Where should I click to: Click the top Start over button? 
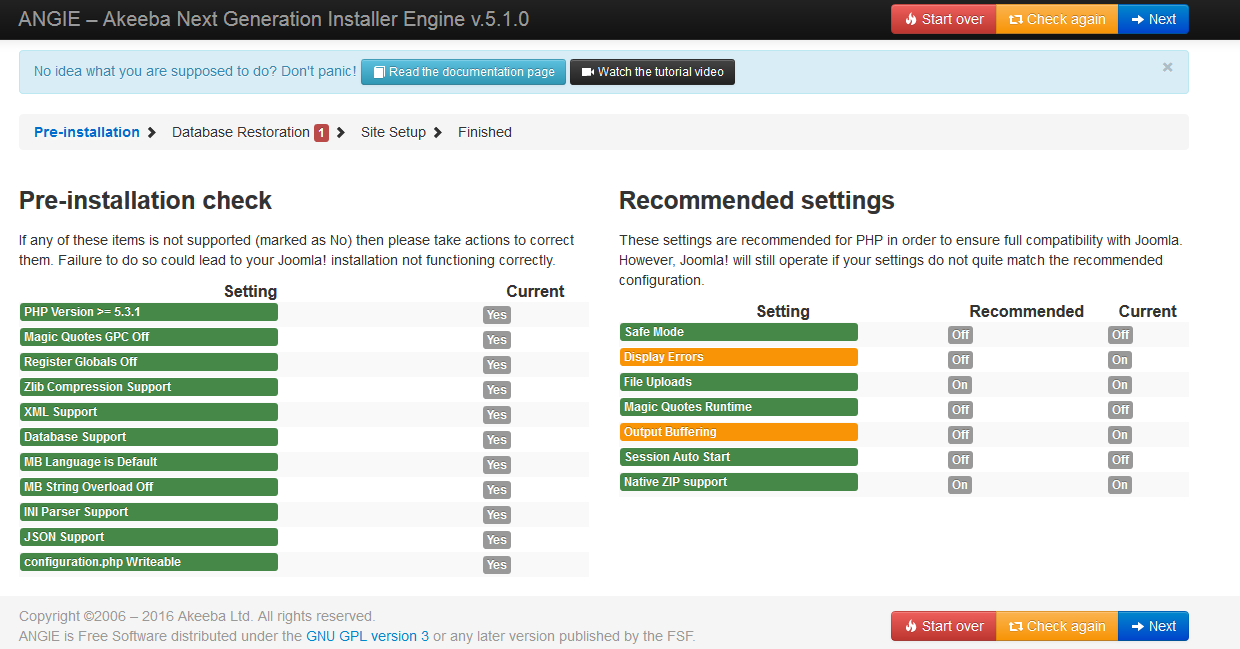point(943,19)
